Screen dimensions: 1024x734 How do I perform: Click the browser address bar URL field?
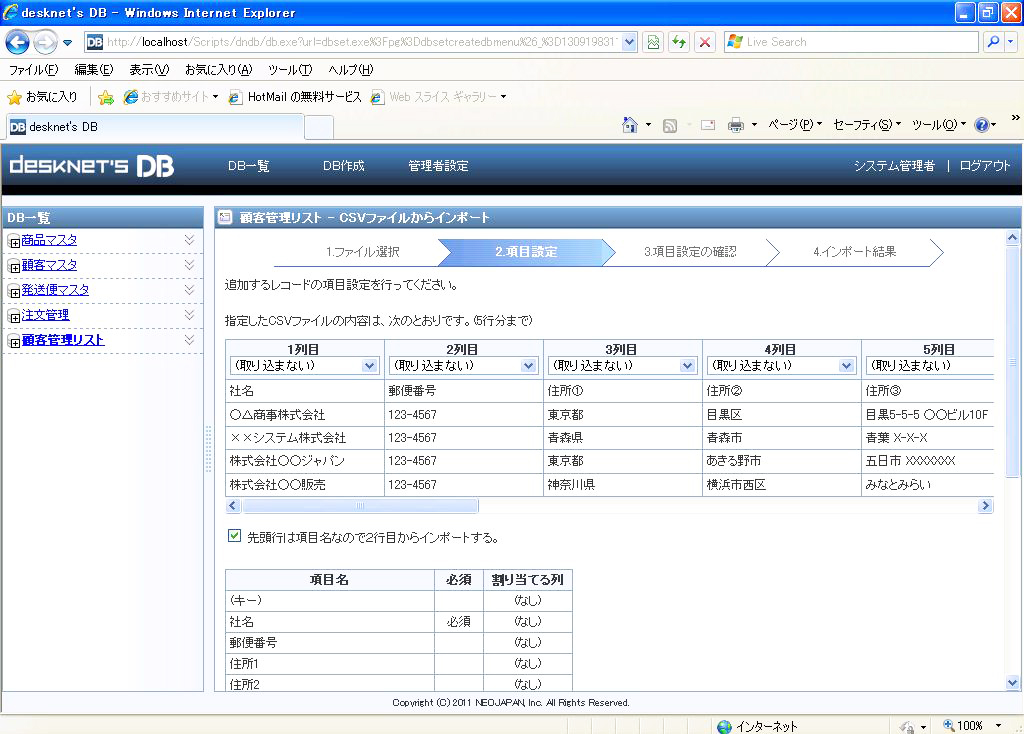(x=365, y=42)
